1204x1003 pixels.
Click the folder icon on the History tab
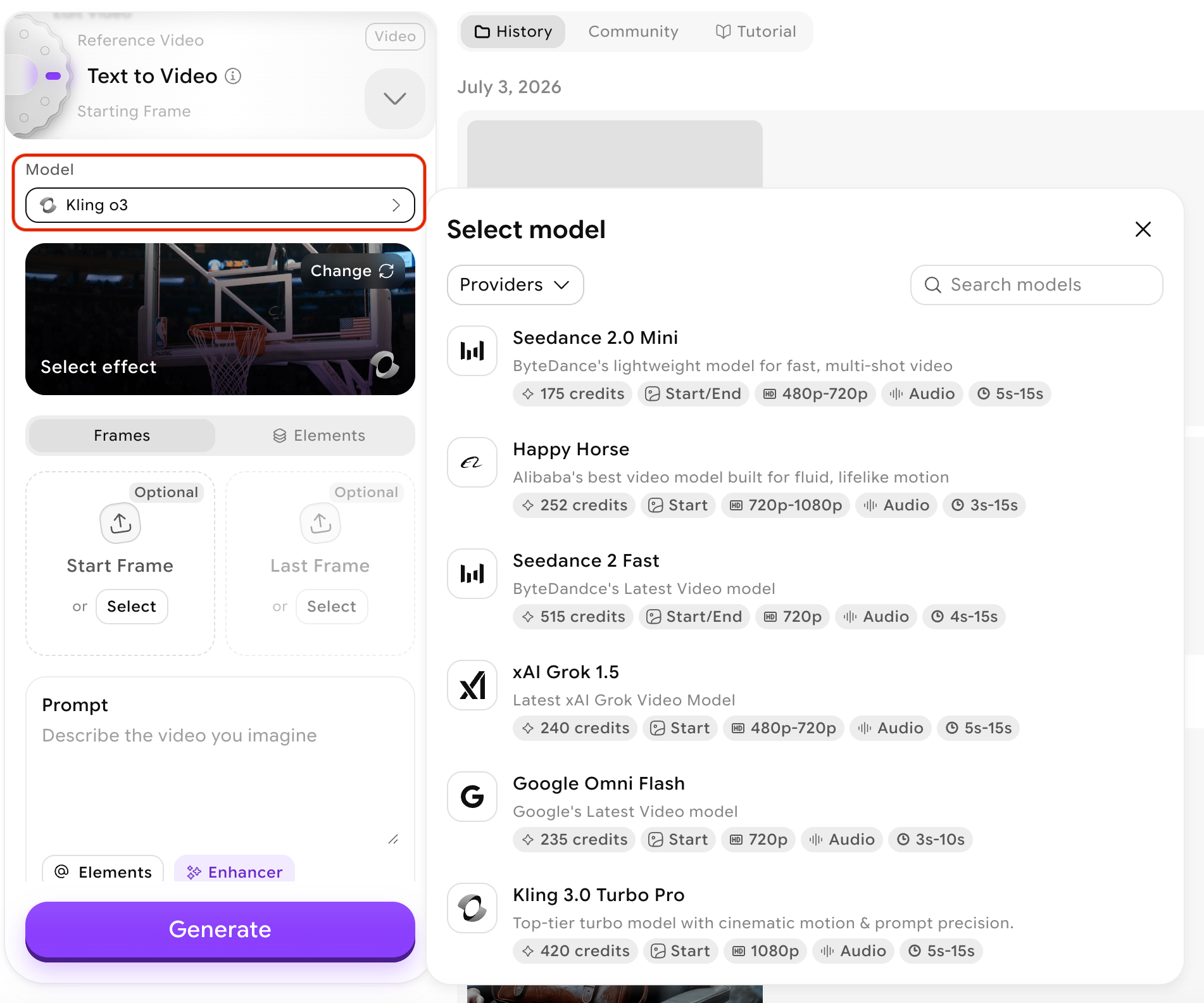click(482, 32)
